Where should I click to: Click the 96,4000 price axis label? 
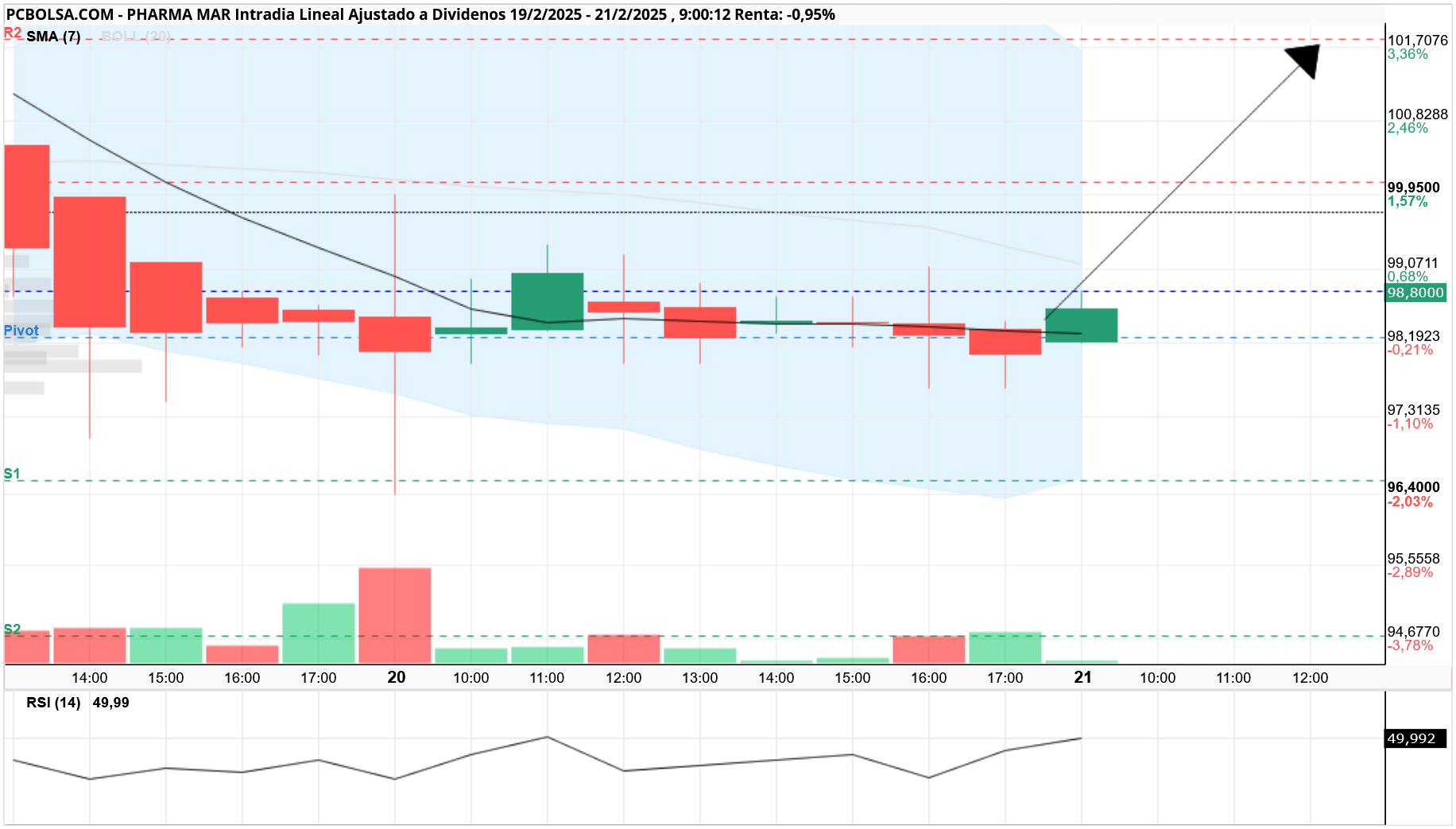pos(1414,487)
